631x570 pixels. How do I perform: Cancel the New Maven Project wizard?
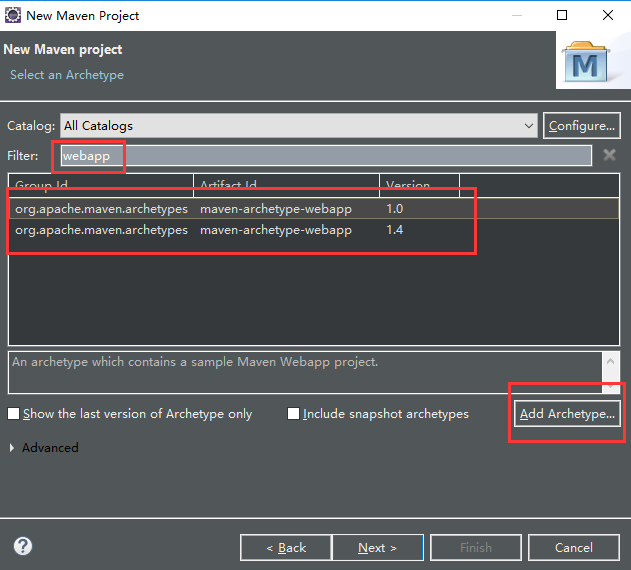[x=573, y=547]
